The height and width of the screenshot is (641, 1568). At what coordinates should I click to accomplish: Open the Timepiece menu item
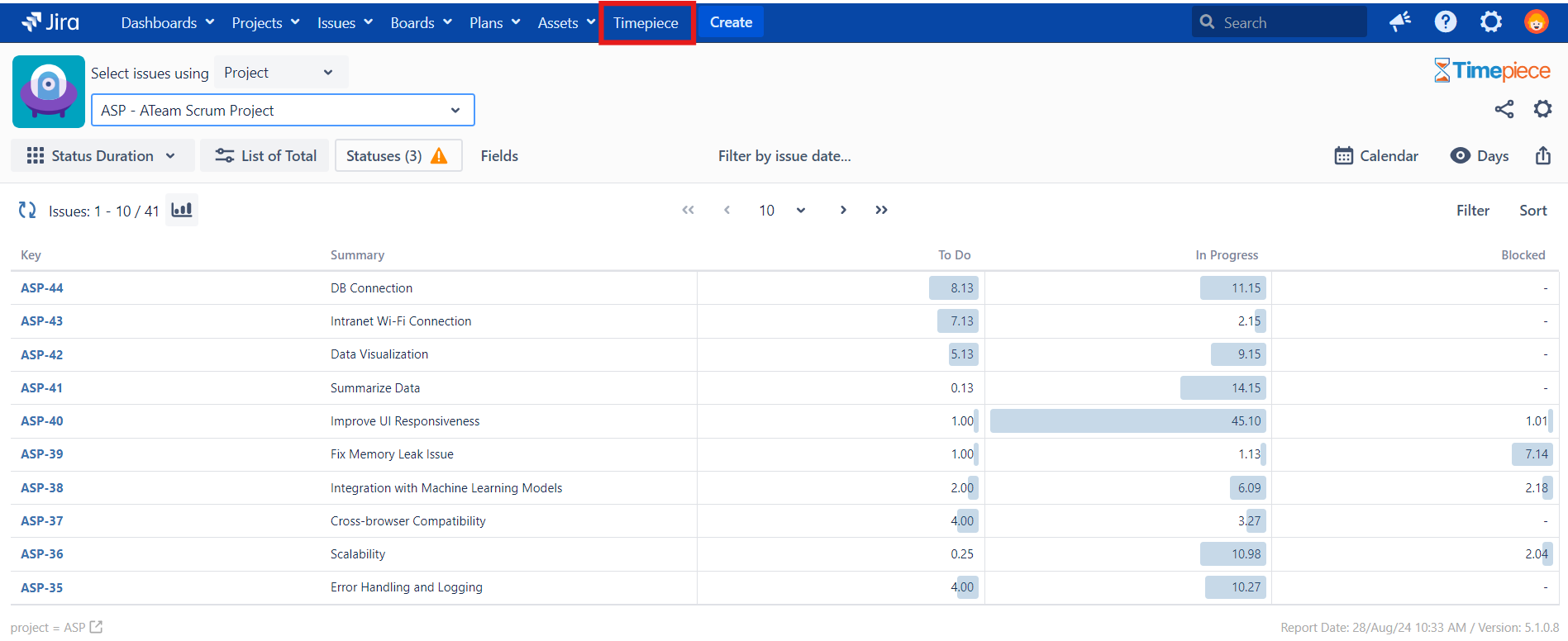646,23
